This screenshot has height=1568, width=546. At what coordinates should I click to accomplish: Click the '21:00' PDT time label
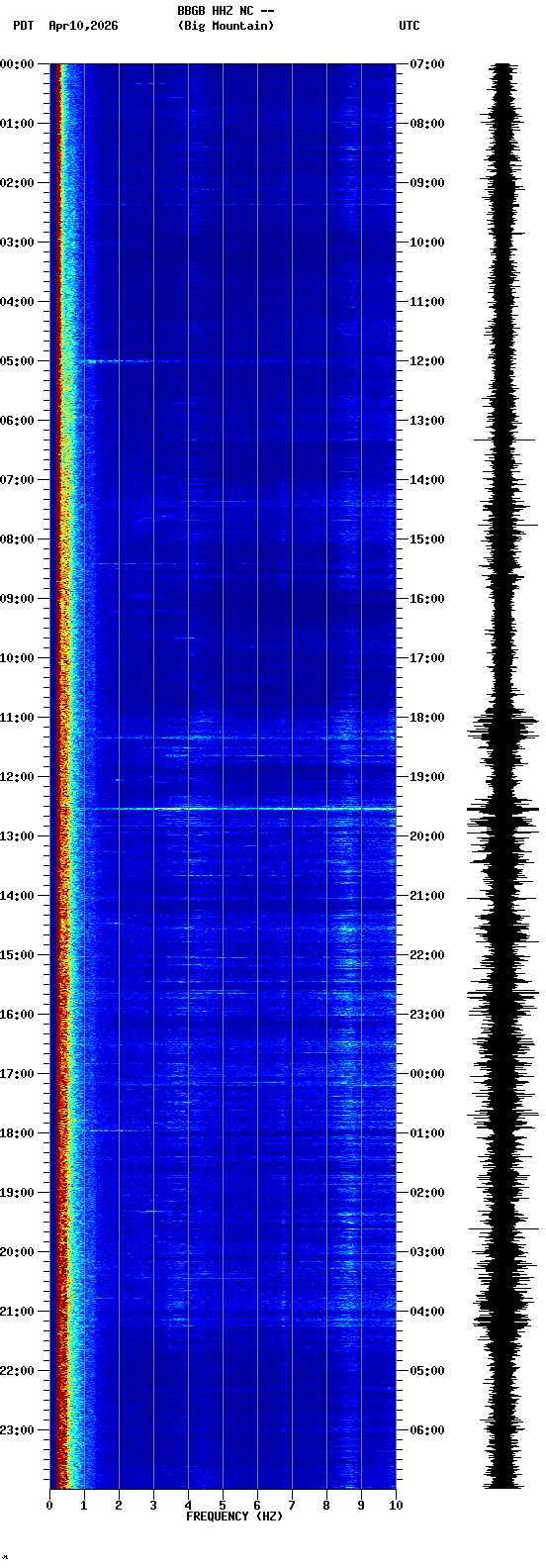point(18,1312)
